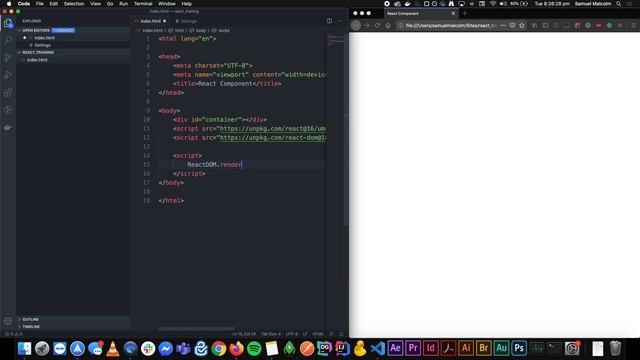Click the Firefox back button

356,25
